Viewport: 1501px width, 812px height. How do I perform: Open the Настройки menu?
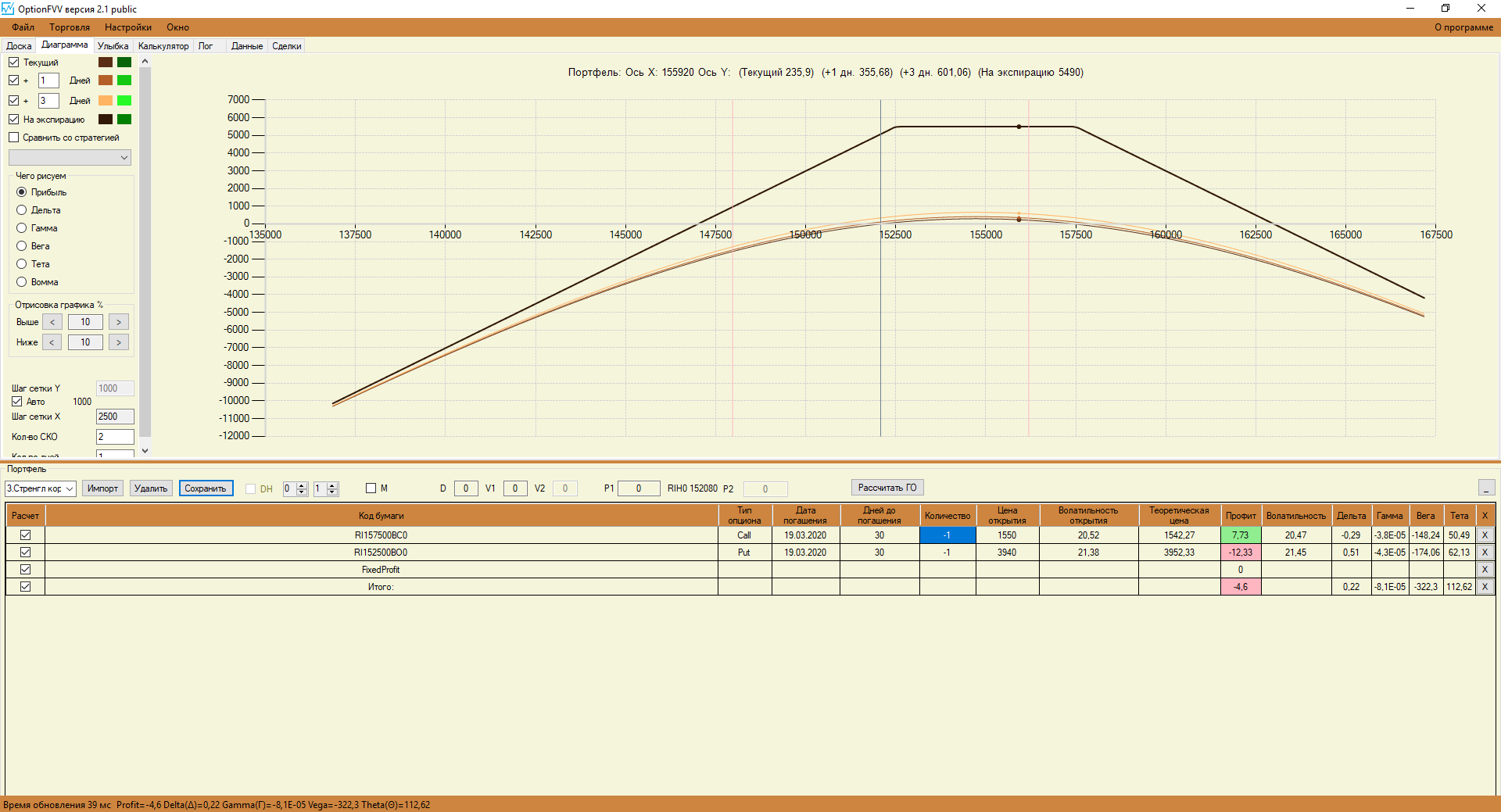pyautogui.click(x=128, y=27)
